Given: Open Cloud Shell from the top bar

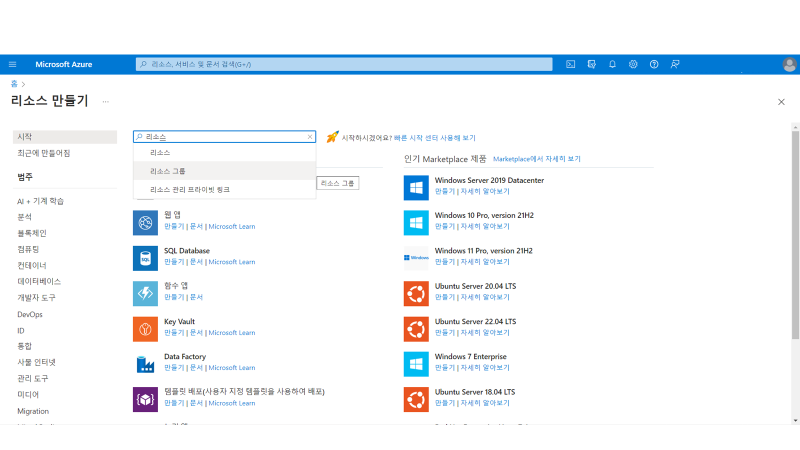Looking at the screenshot, I should pos(570,64).
